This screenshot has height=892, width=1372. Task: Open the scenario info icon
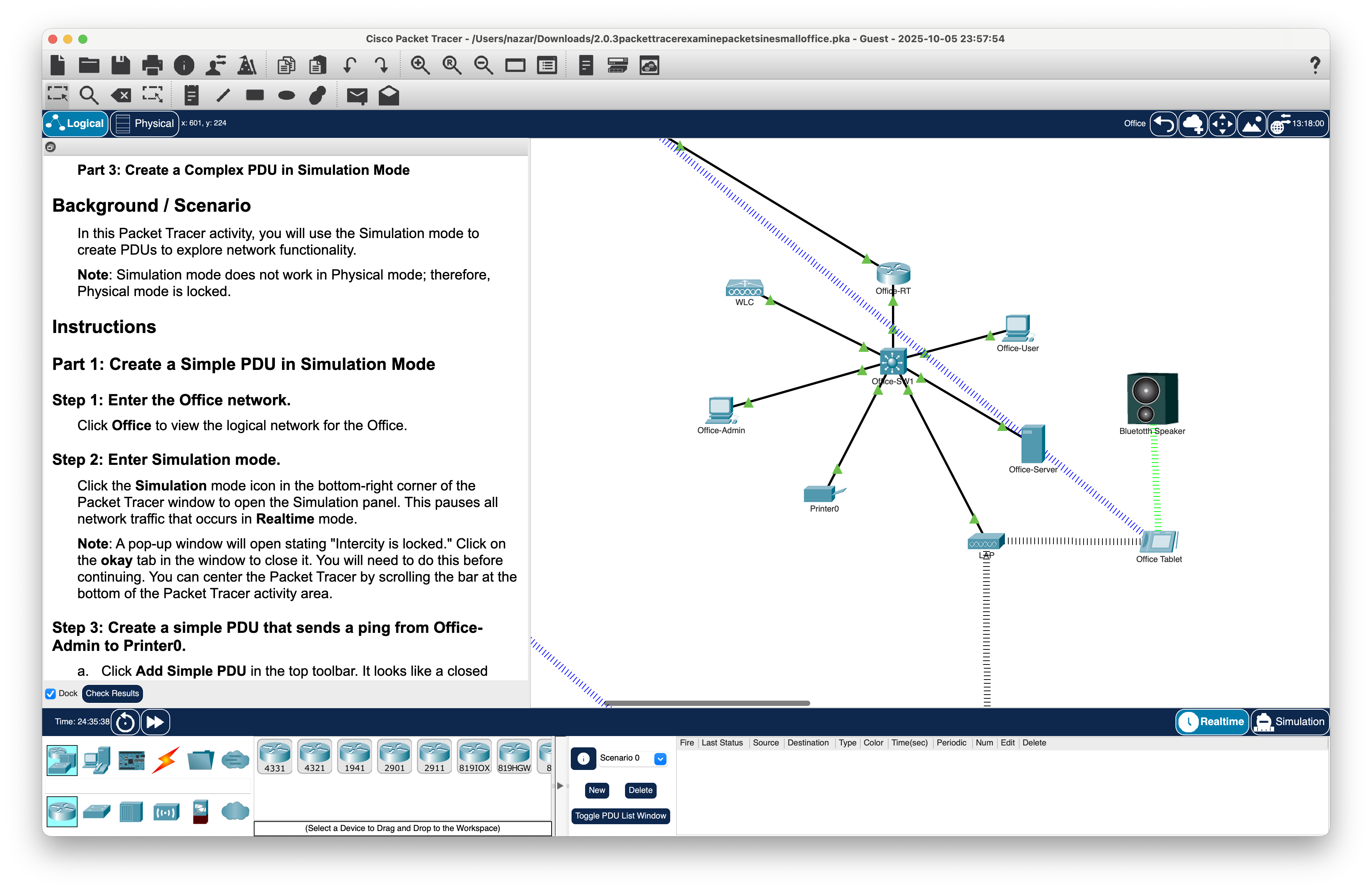pos(583,758)
